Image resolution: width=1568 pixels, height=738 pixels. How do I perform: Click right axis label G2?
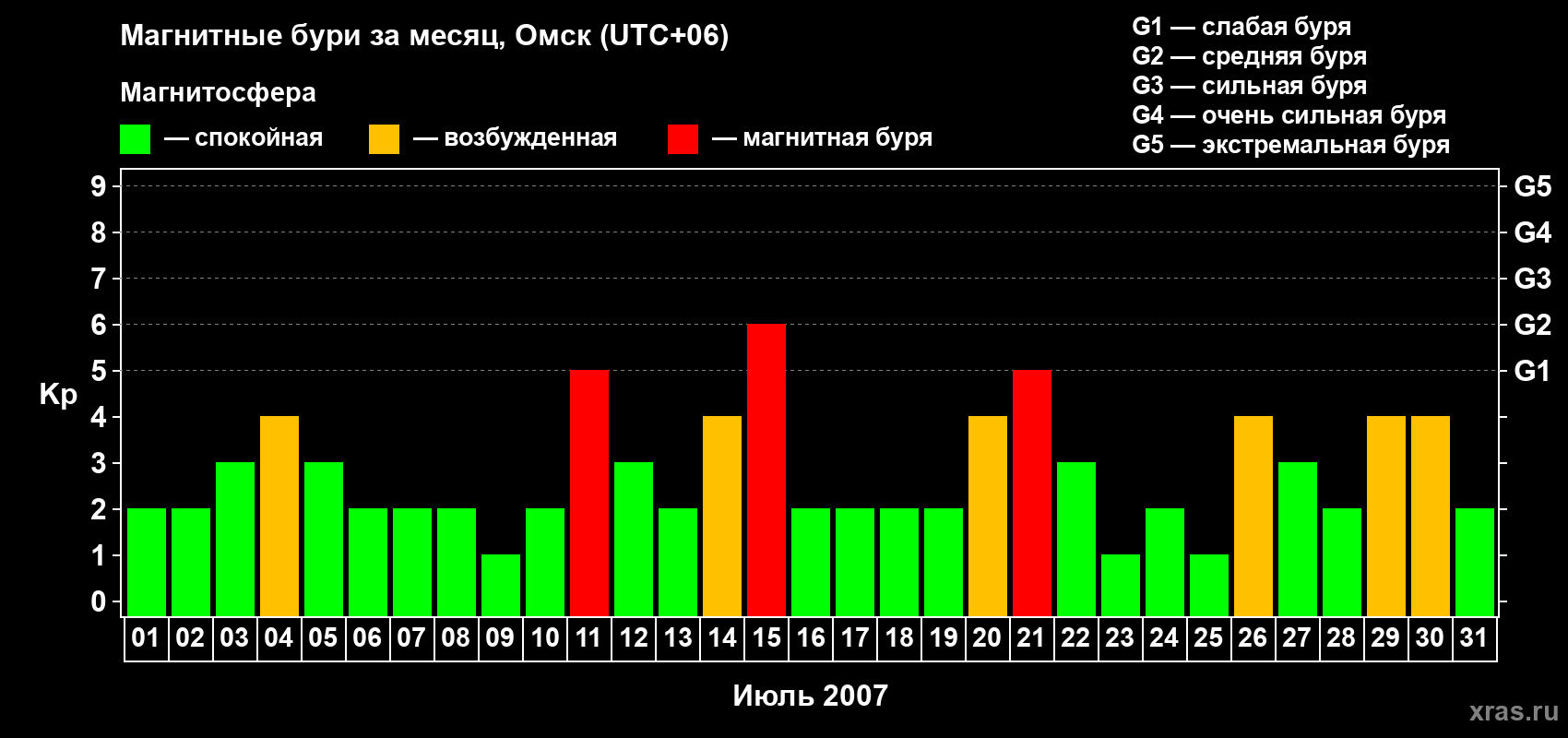[1532, 325]
